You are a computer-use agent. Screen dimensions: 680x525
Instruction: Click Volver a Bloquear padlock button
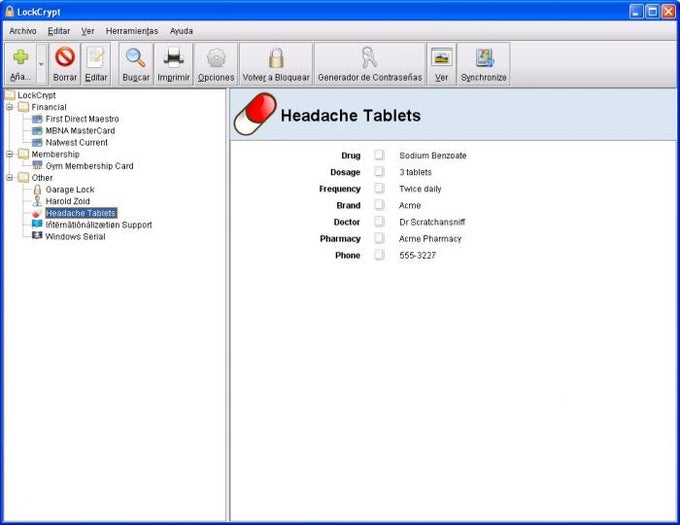tap(276, 64)
